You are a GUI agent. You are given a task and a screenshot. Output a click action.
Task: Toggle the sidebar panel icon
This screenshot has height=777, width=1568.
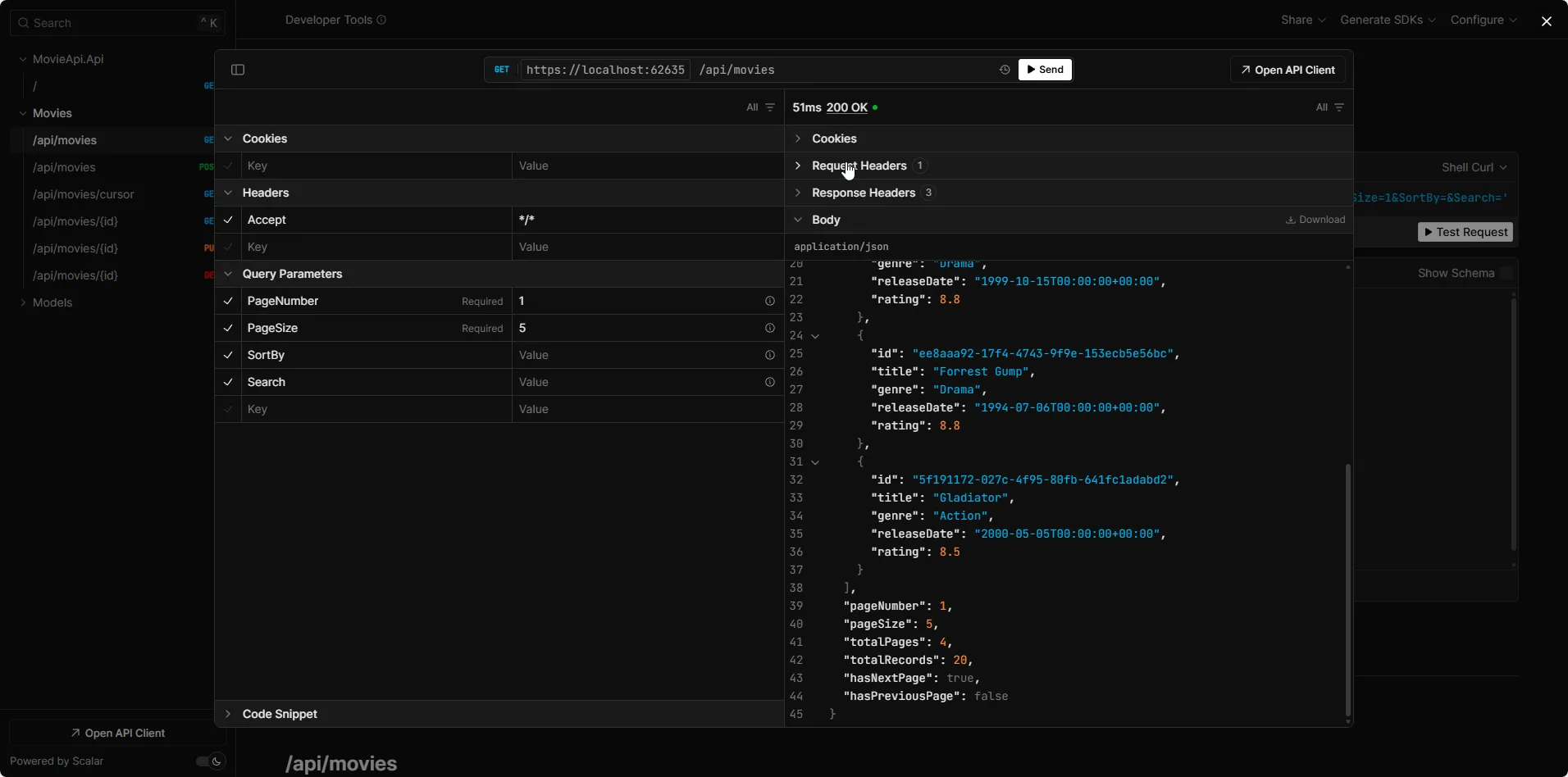[x=237, y=70]
